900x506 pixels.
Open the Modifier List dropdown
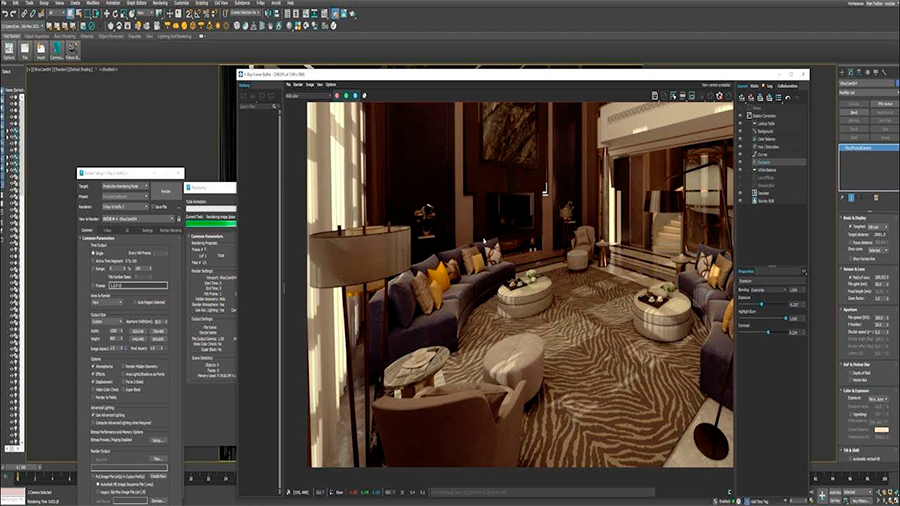[x=866, y=93]
